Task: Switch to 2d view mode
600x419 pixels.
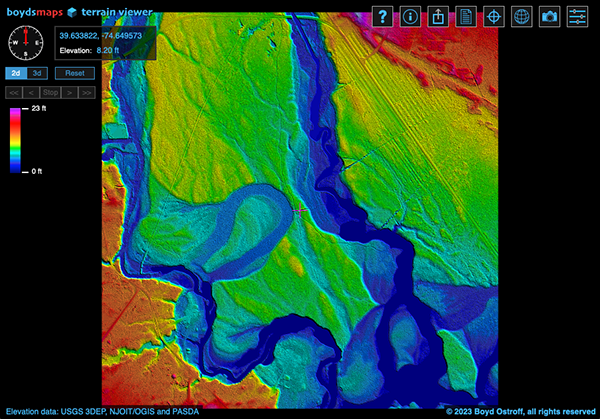Action: pos(16,73)
